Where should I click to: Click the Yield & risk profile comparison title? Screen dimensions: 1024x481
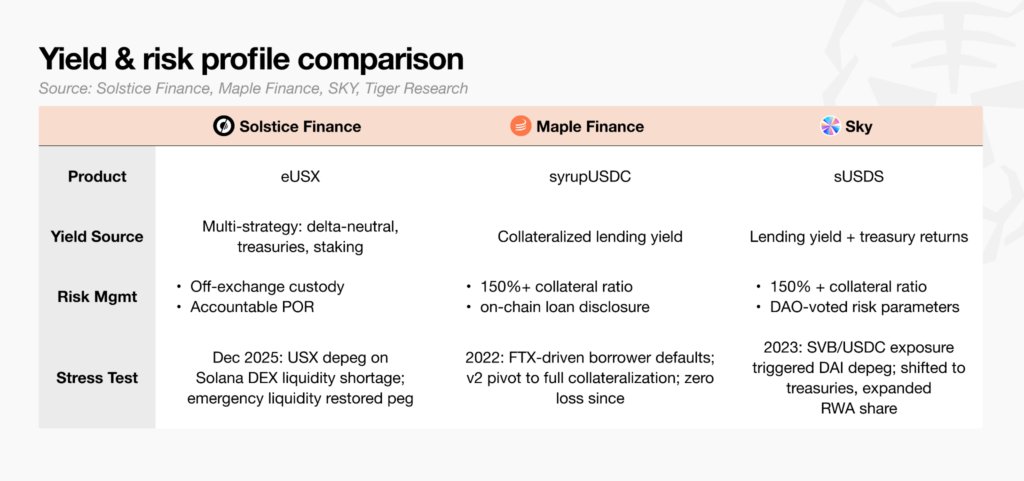coord(251,59)
